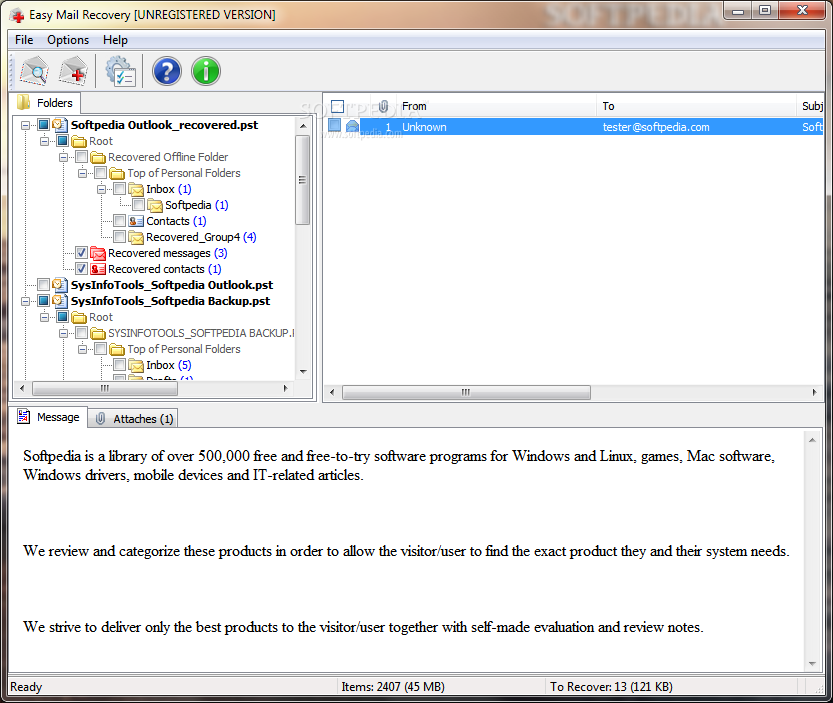The height and width of the screenshot is (703, 833).
Task: Click the 'Ready' status bar text
Action: 26,687
